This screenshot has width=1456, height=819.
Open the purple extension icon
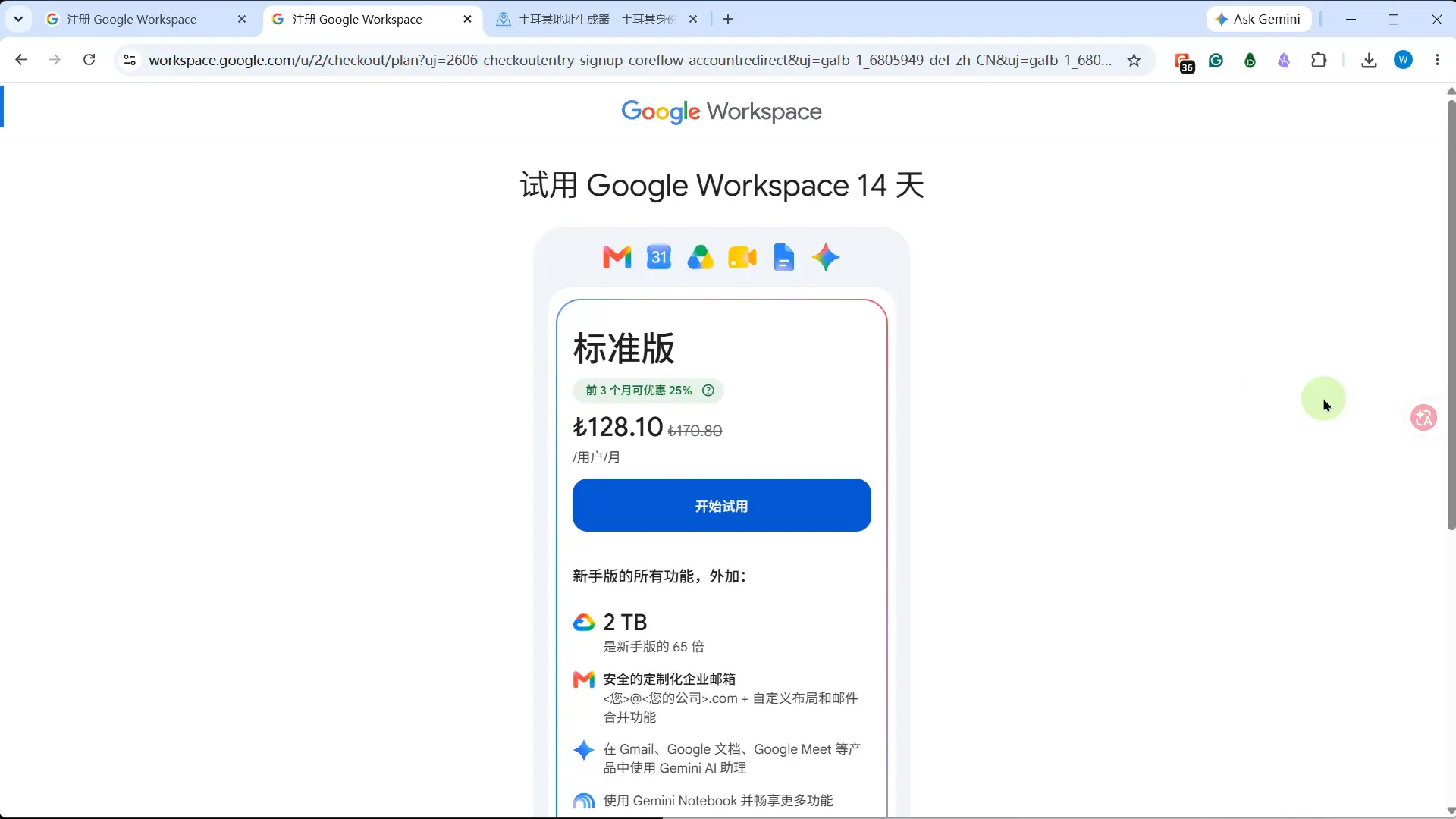click(x=1284, y=60)
